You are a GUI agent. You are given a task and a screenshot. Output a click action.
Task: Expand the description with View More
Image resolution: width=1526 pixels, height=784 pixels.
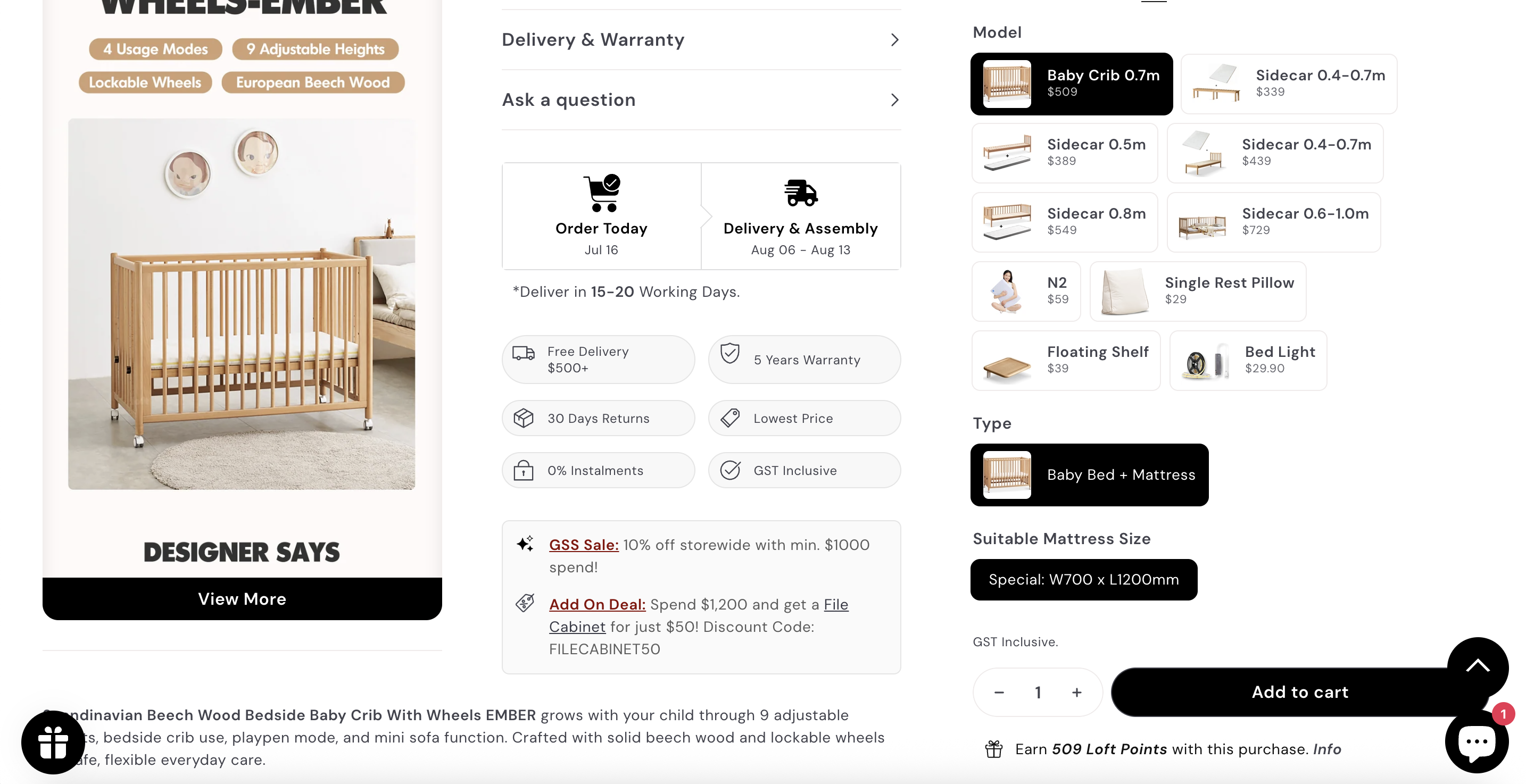[x=242, y=599]
